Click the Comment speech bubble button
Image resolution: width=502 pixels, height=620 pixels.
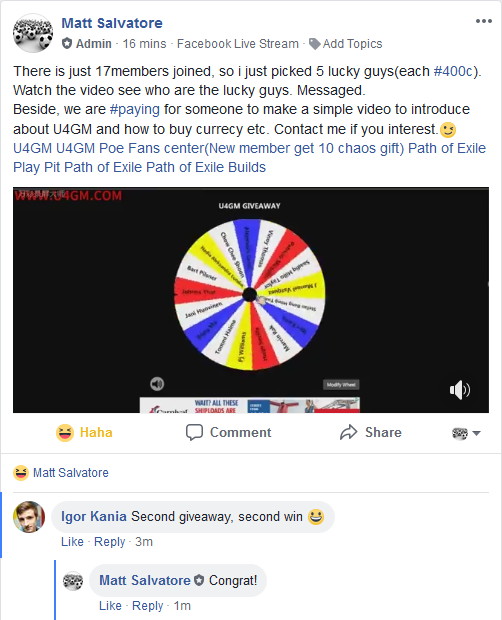(229, 433)
